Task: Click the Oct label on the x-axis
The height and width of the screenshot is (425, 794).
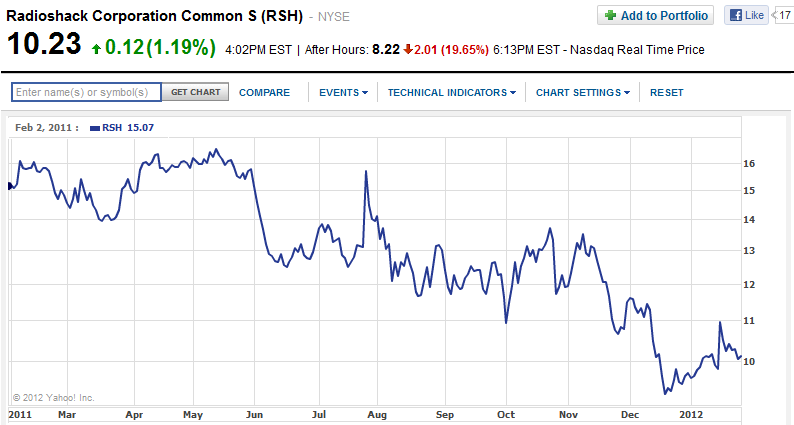Action: coord(506,415)
